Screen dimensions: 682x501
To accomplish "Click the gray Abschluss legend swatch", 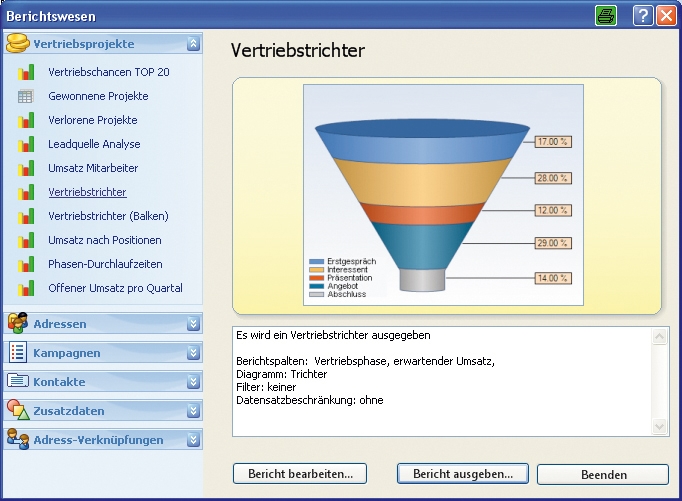I will 317,294.
